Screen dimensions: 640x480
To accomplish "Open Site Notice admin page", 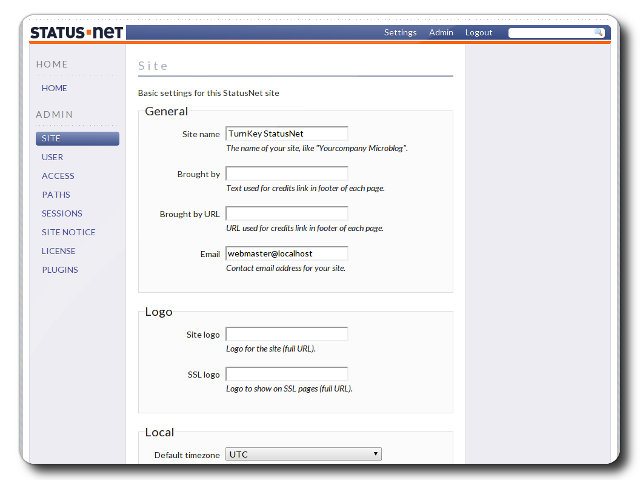I will point(68,232).
